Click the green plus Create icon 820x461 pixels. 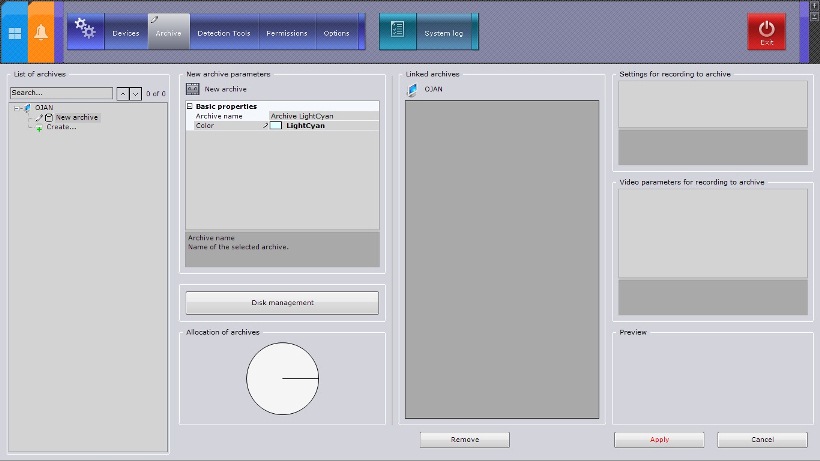point(39,128)
